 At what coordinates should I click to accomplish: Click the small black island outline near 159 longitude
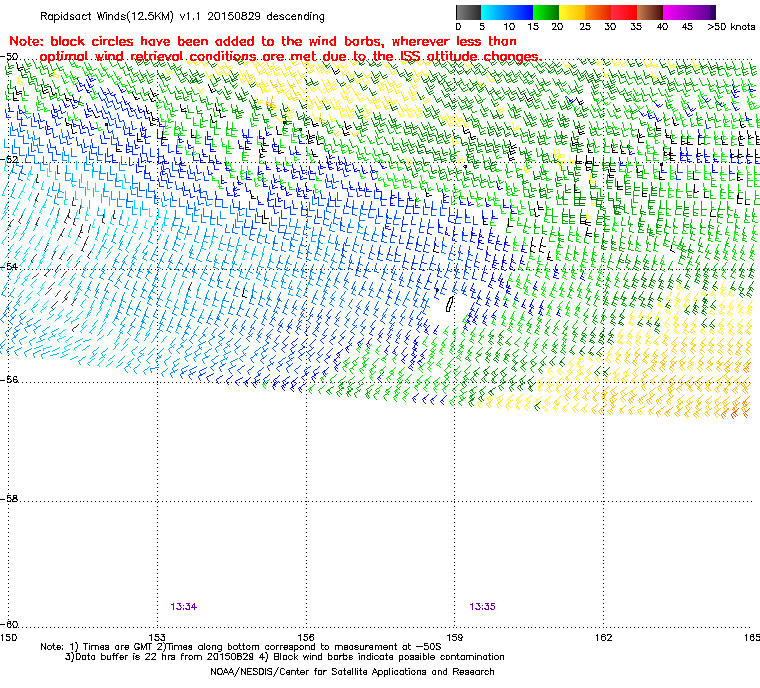click(449, 304)
